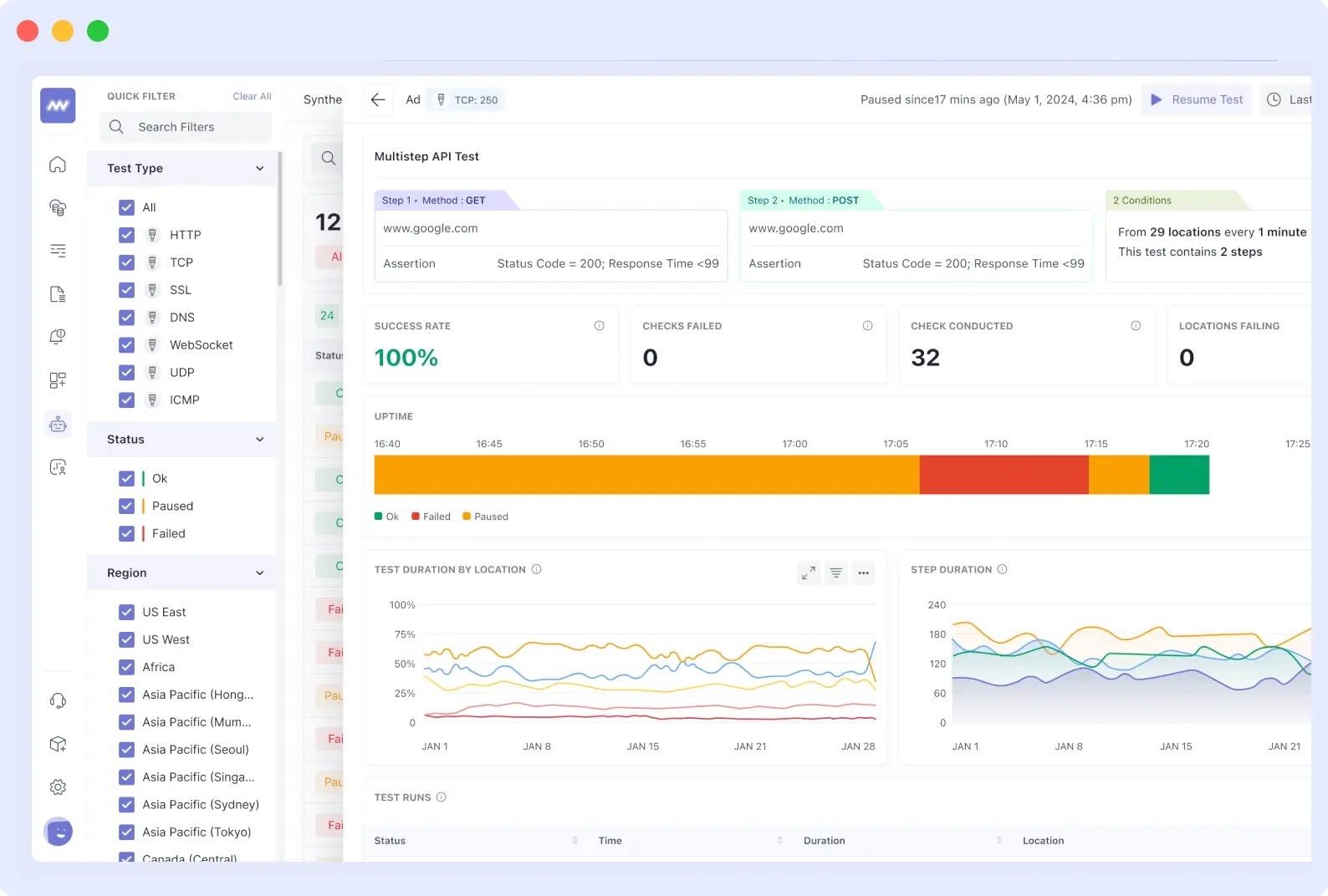Expand the Test Duration by Location chart
1328x896 pixels.
click(x=809, y=573)
